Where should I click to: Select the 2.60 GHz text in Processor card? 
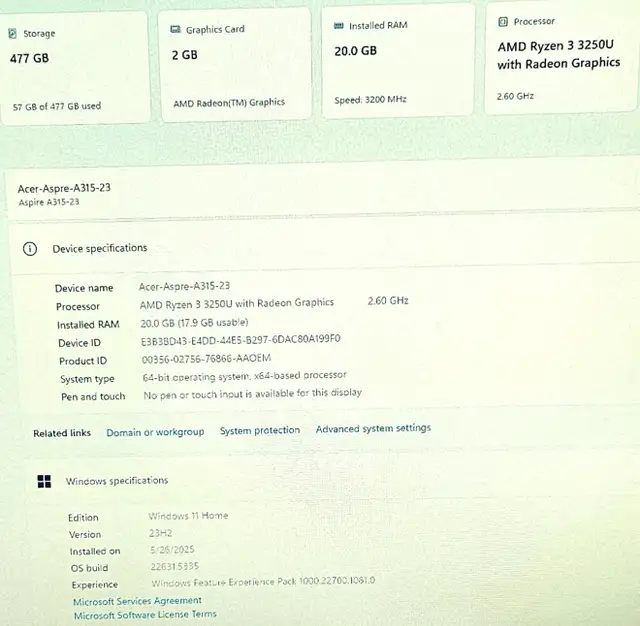515,96
